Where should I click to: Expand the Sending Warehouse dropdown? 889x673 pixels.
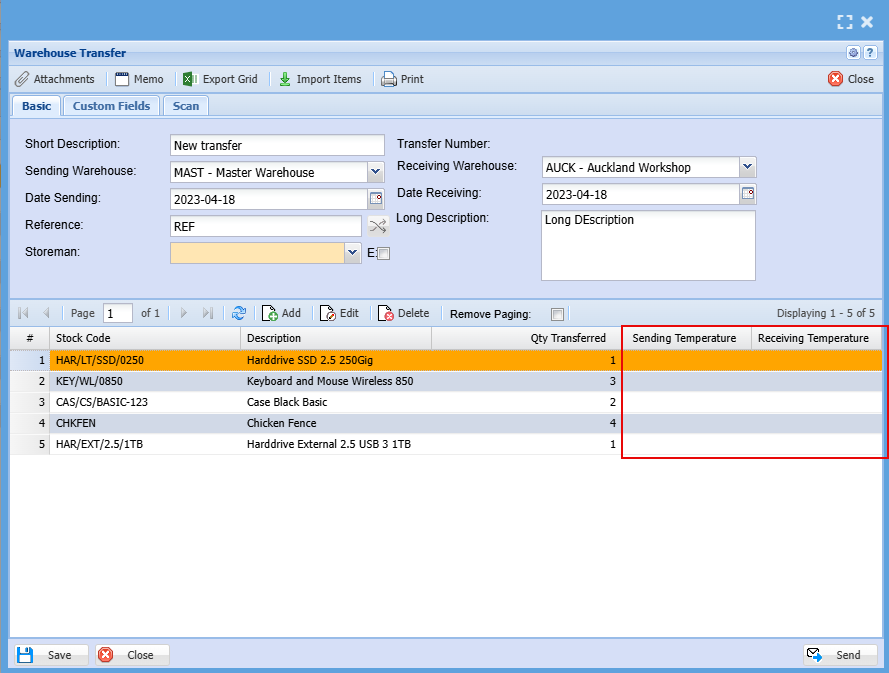pos(376,172)
